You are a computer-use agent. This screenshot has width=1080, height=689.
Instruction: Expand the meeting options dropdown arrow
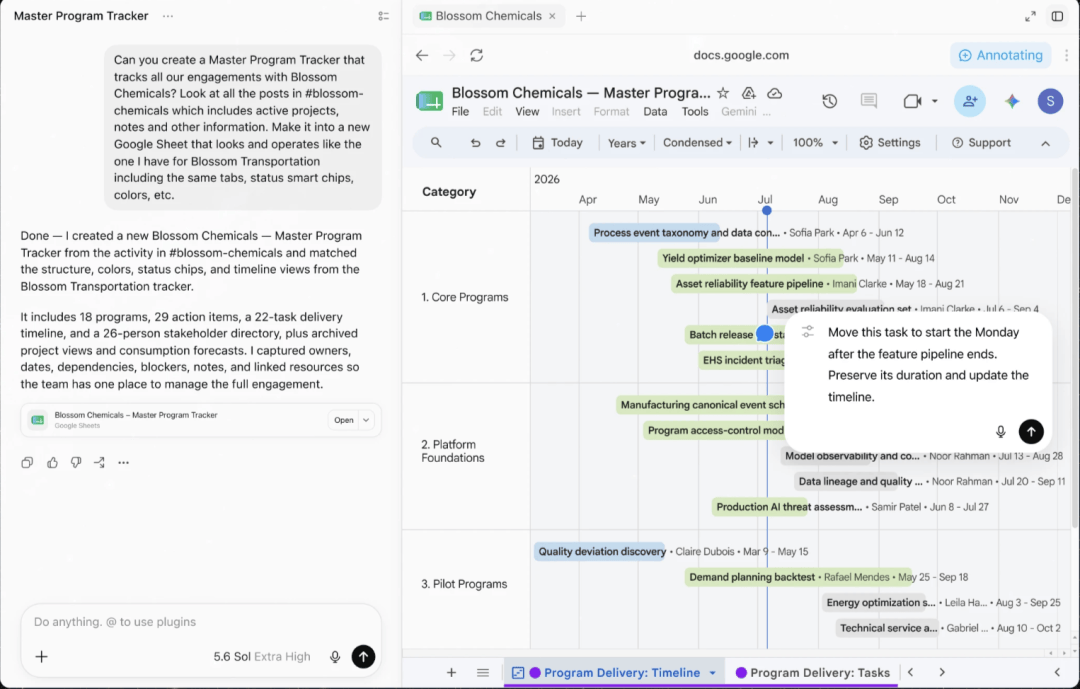tap(935, 101)
